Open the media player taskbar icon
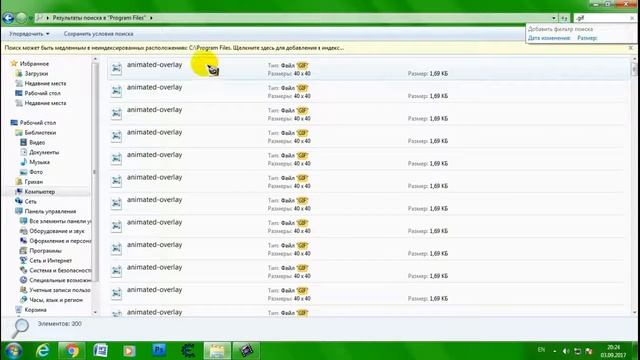 pos(129,351)
